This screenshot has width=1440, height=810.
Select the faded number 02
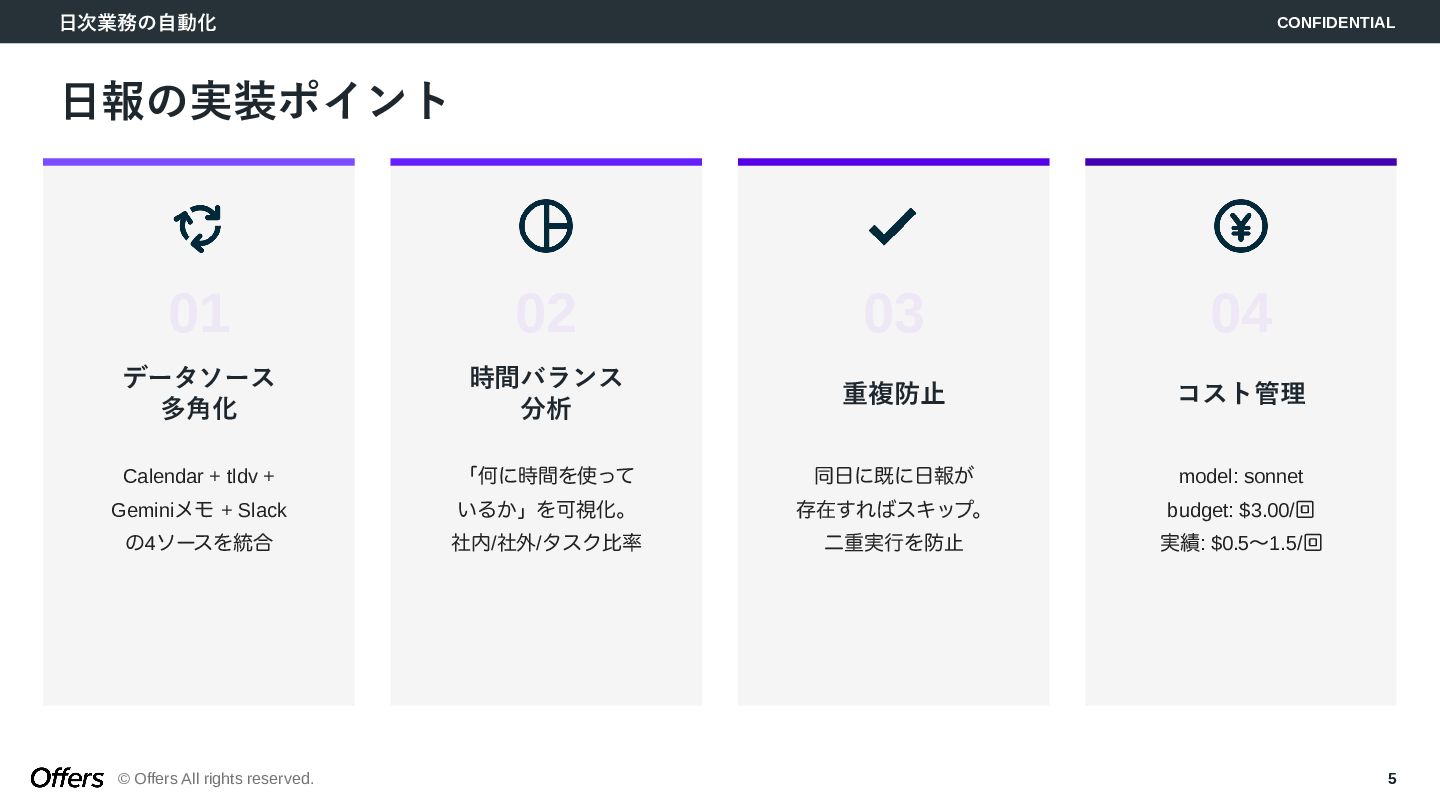pyautogui.click(x=546, y=314)
